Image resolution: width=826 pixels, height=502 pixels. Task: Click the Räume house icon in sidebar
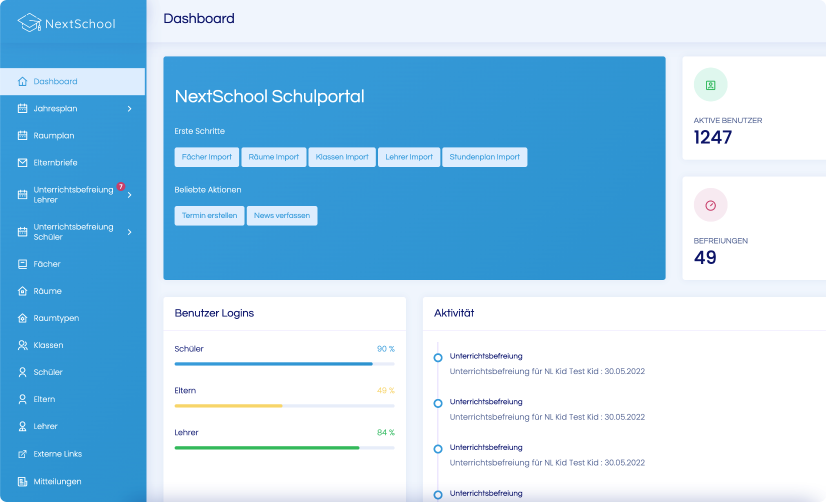pos(22,291)
